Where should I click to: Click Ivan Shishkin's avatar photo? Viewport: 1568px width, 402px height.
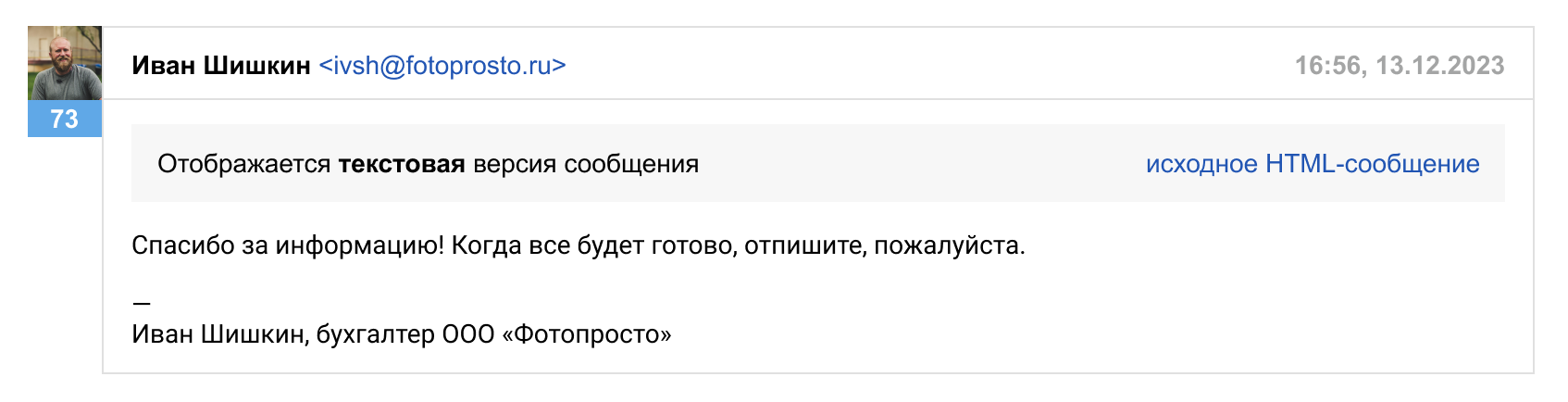point(65,63)
